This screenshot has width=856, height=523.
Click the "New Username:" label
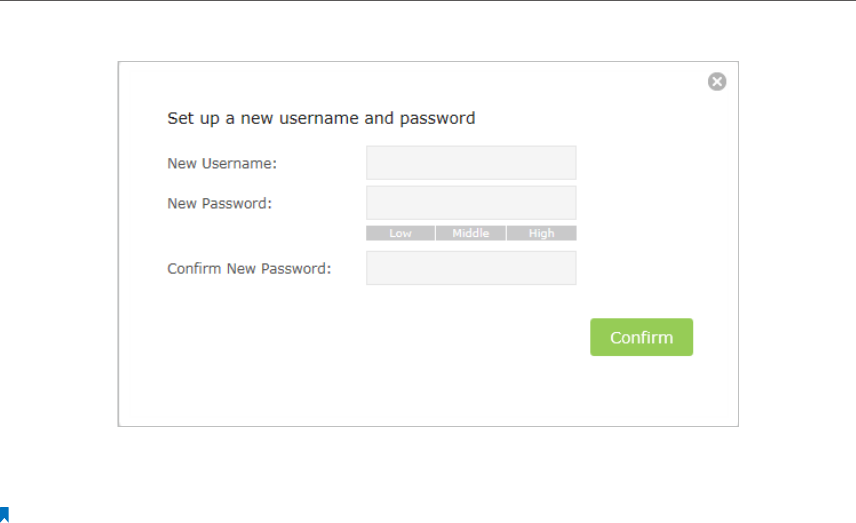tap(222, 163)
